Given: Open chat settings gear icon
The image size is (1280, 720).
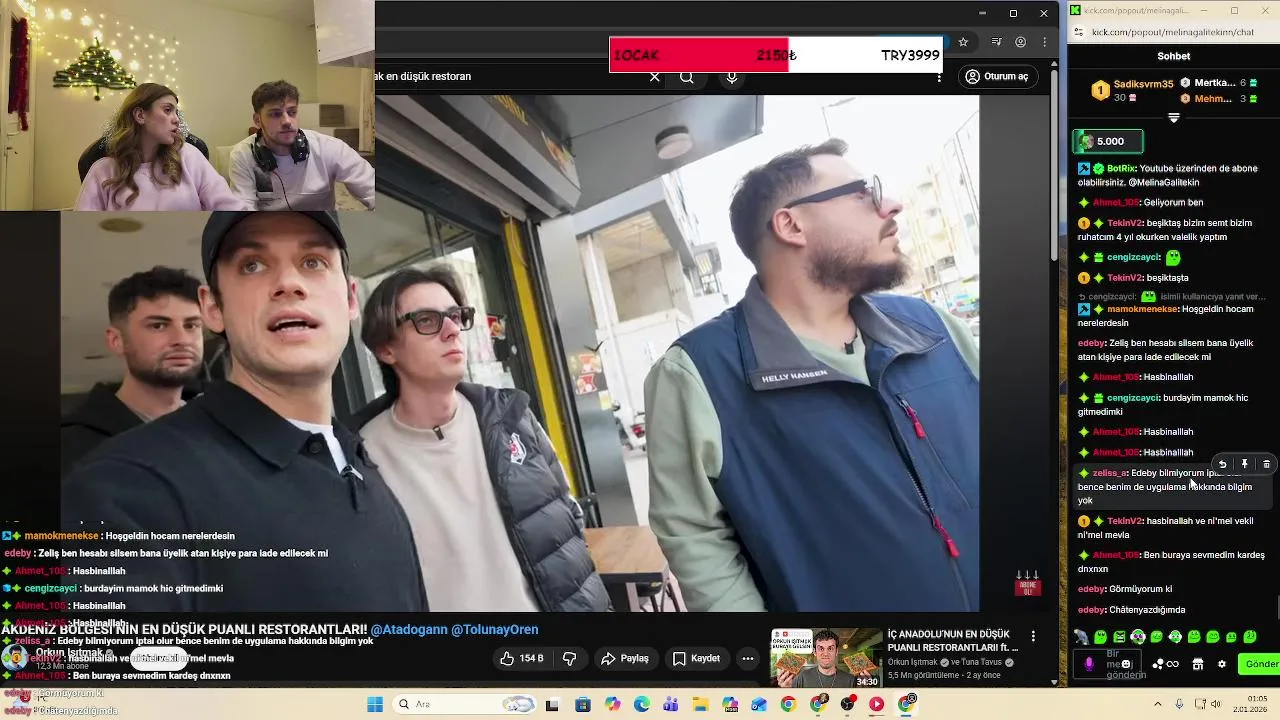Looking at the screenshot, I should pos(1221,664).
